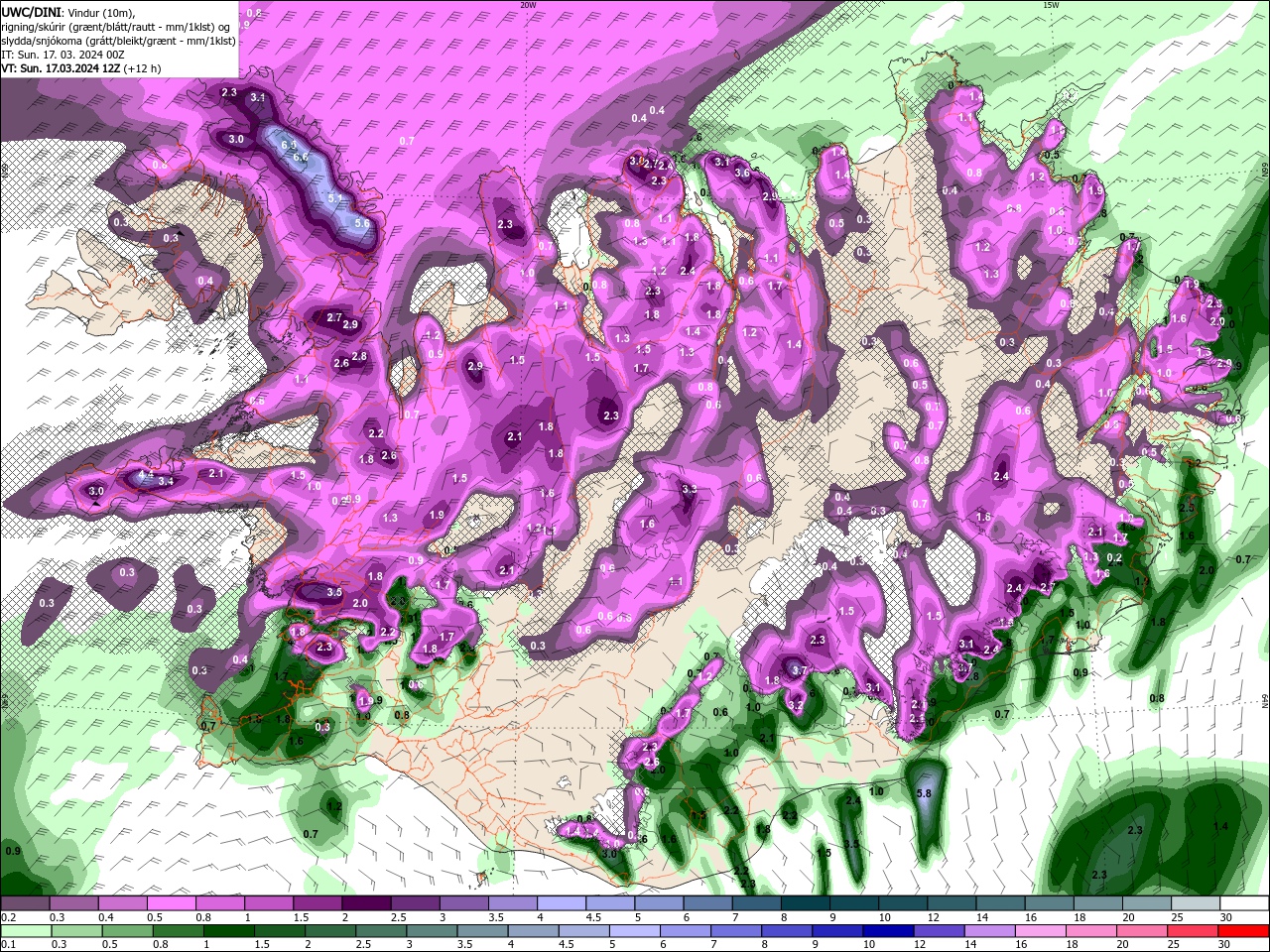Click the upper legend swatch between 4 and 4.5
This screenshot has width=1270, height=952.
pyautogui.click(x=563, y=903)
